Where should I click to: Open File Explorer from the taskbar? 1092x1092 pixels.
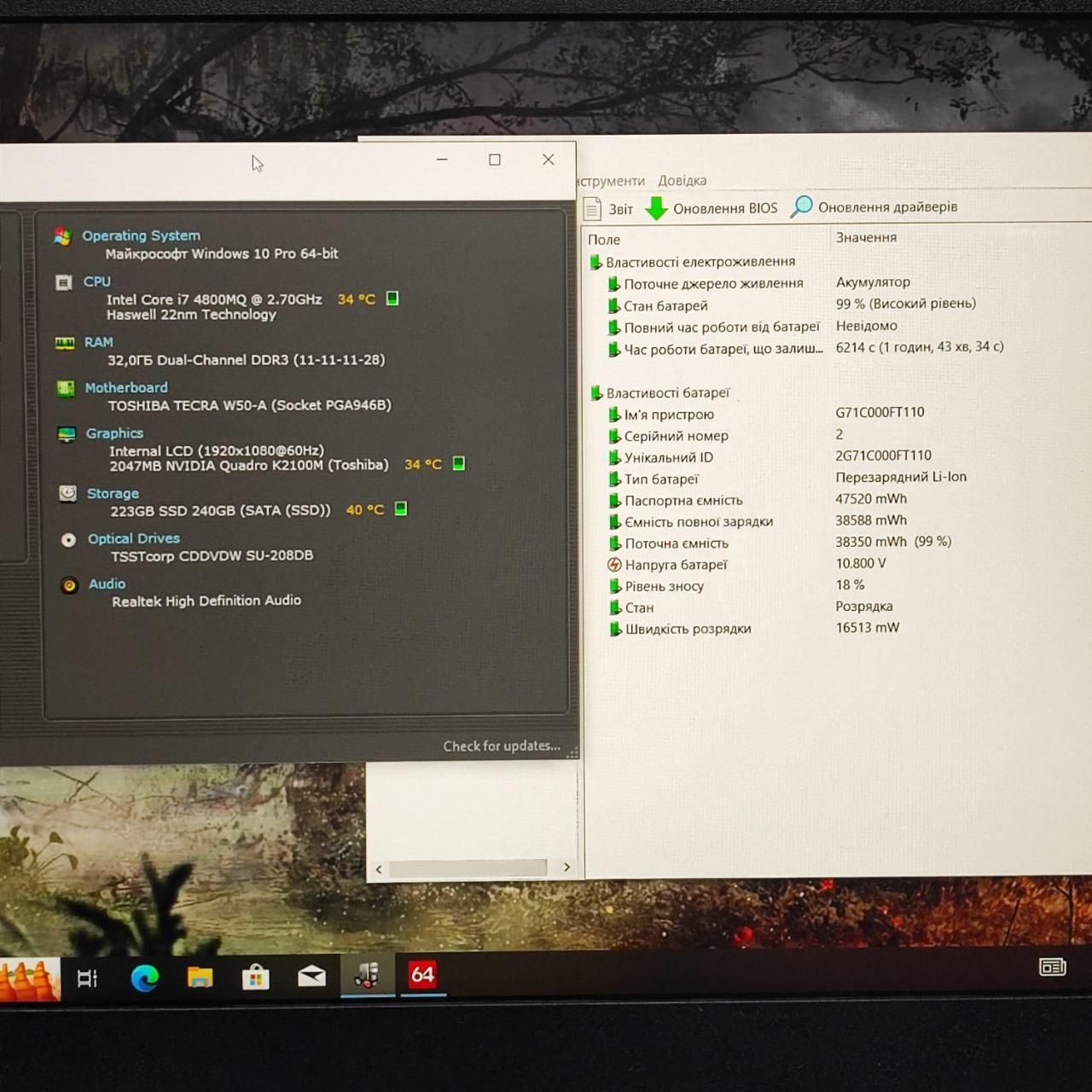(200, 978)
